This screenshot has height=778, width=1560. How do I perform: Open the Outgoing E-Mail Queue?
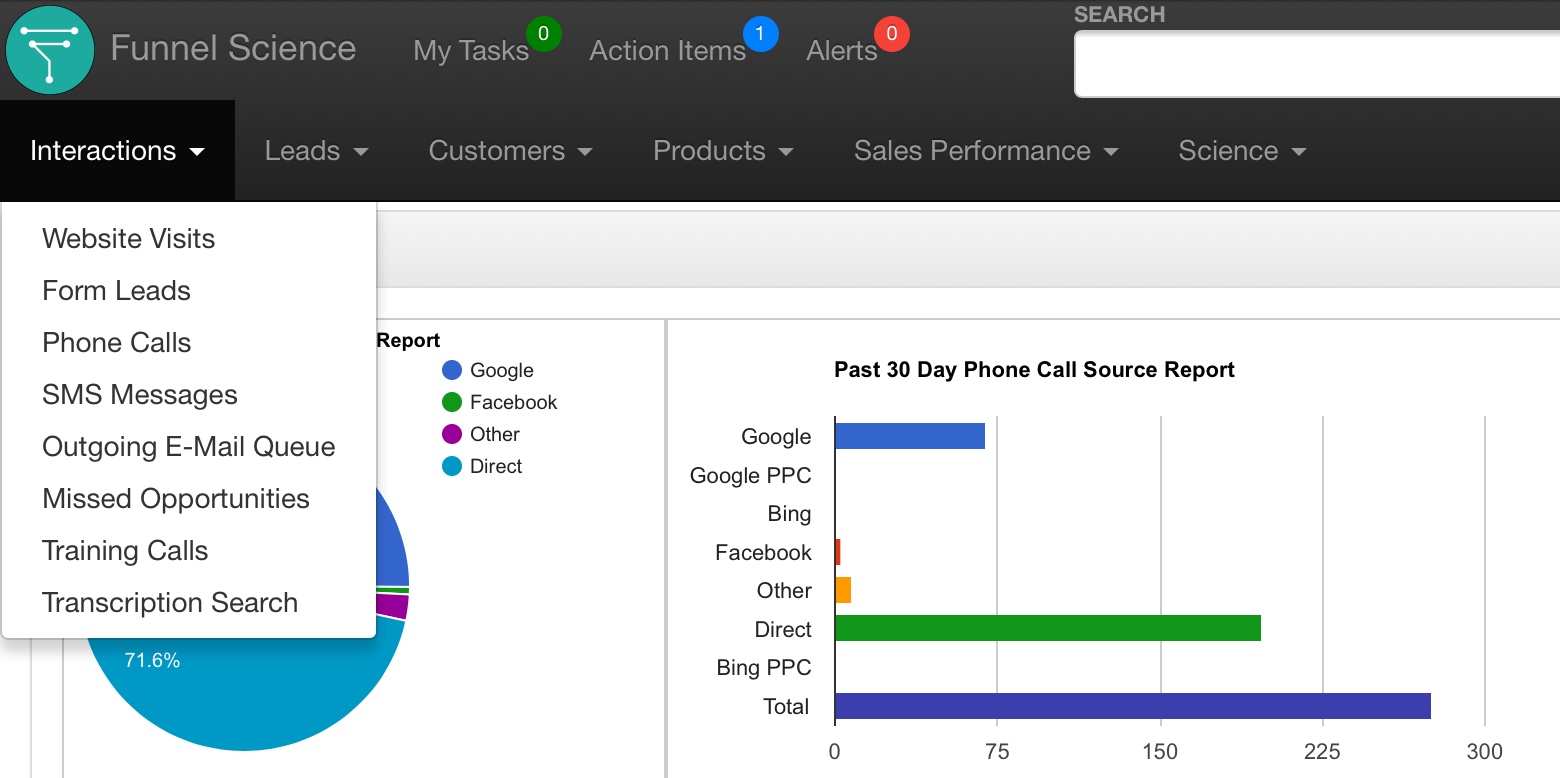189,446
